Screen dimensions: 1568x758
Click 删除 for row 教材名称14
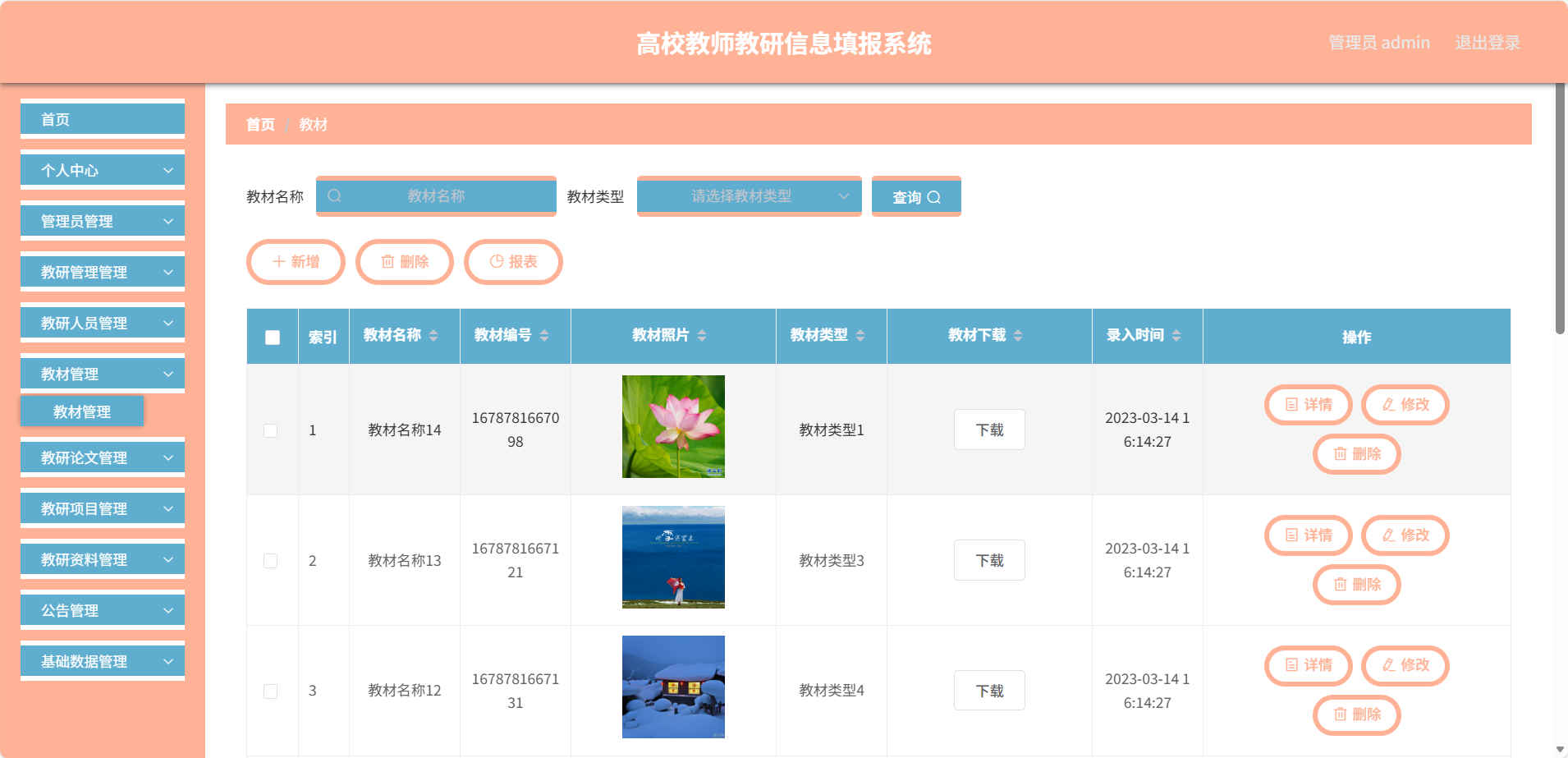[1357, 454]
